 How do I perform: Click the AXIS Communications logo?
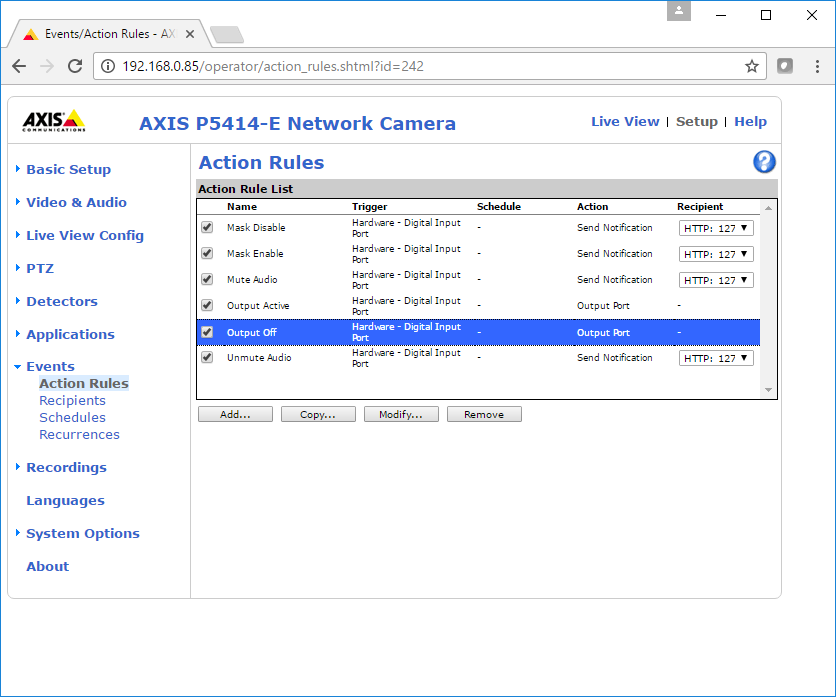pos(54,121)
